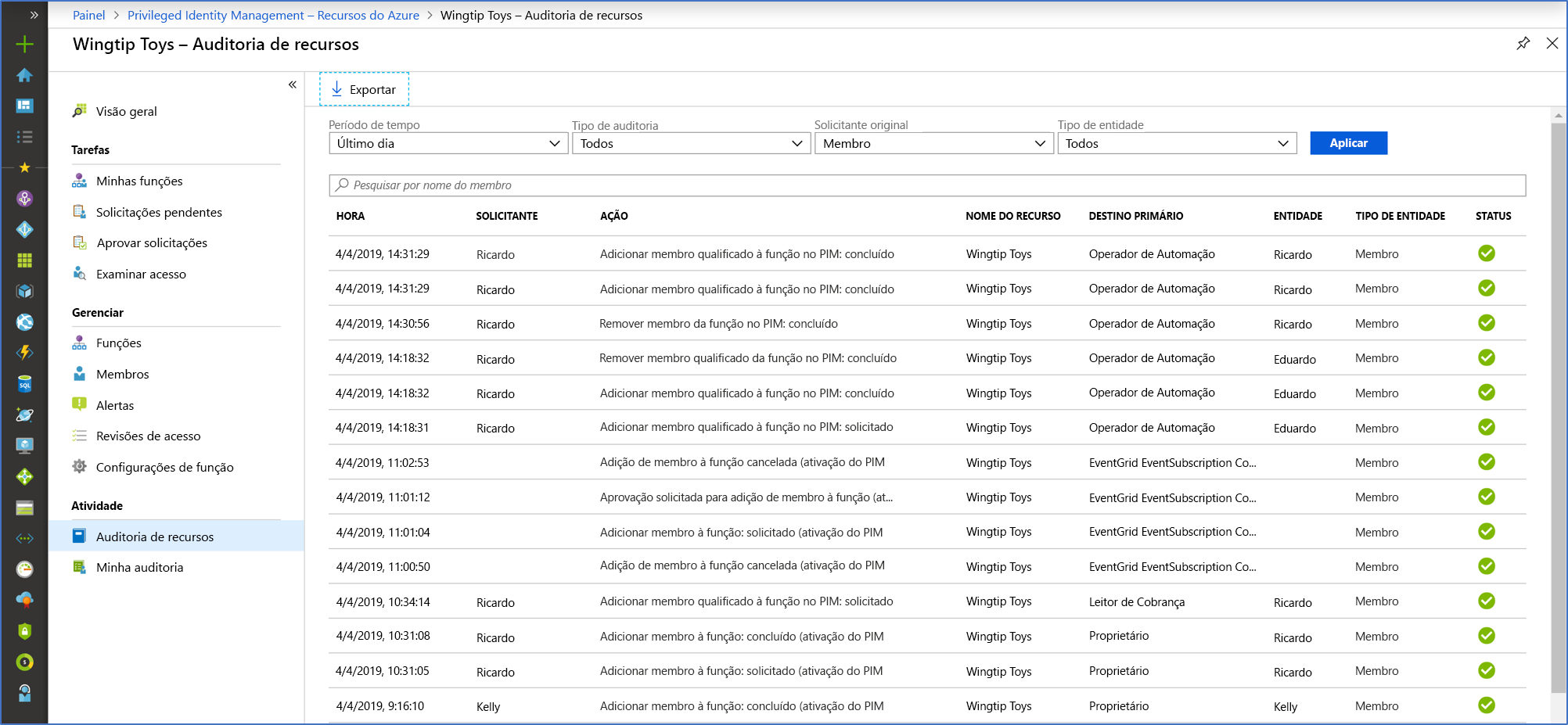The width and height of the screenshot is (1568, 725).
Task: Click the Aplicar button
Action: [1348, 143]
